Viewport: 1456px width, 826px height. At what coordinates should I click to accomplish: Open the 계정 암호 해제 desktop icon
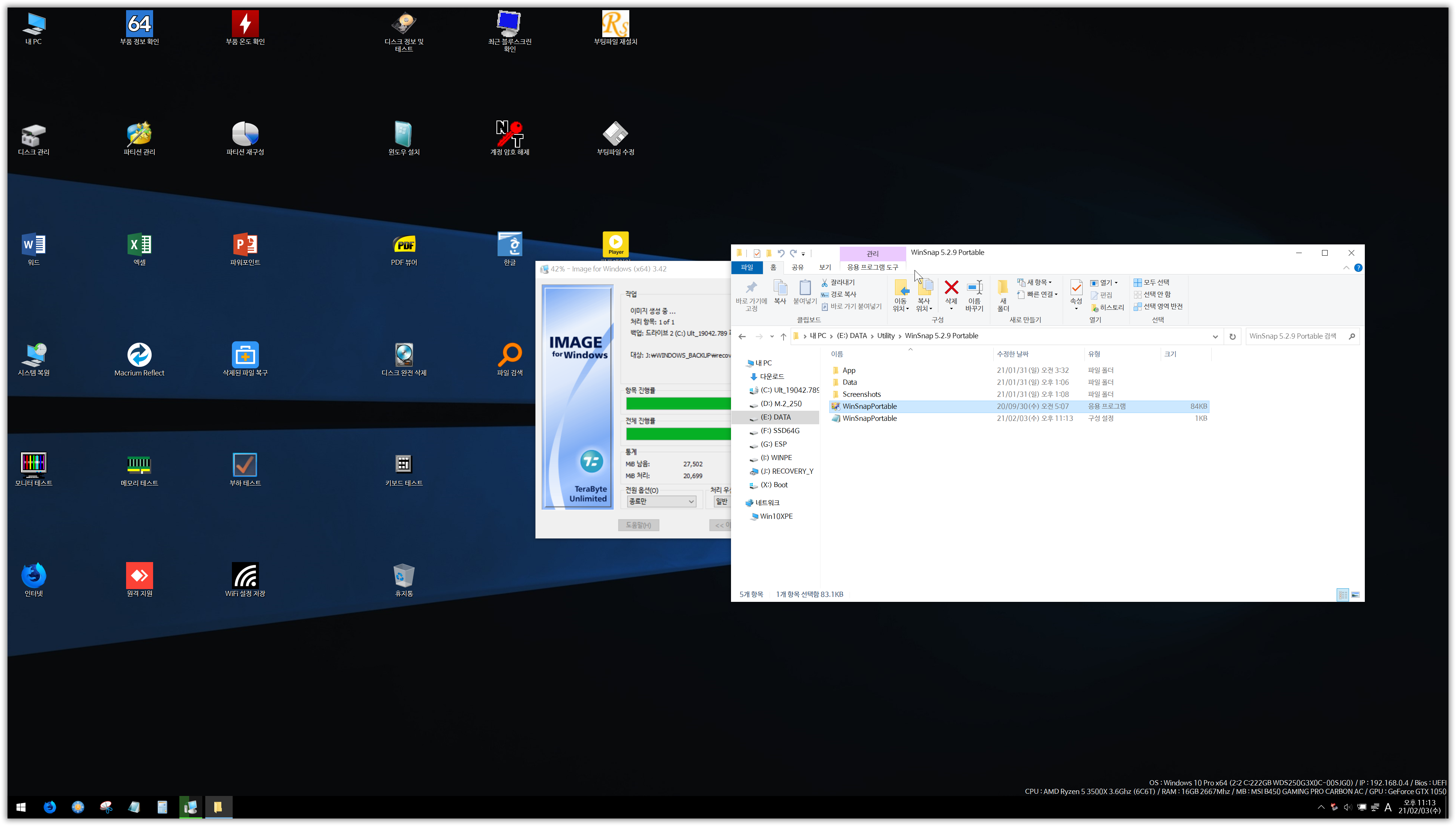click(x=509, y=138)
